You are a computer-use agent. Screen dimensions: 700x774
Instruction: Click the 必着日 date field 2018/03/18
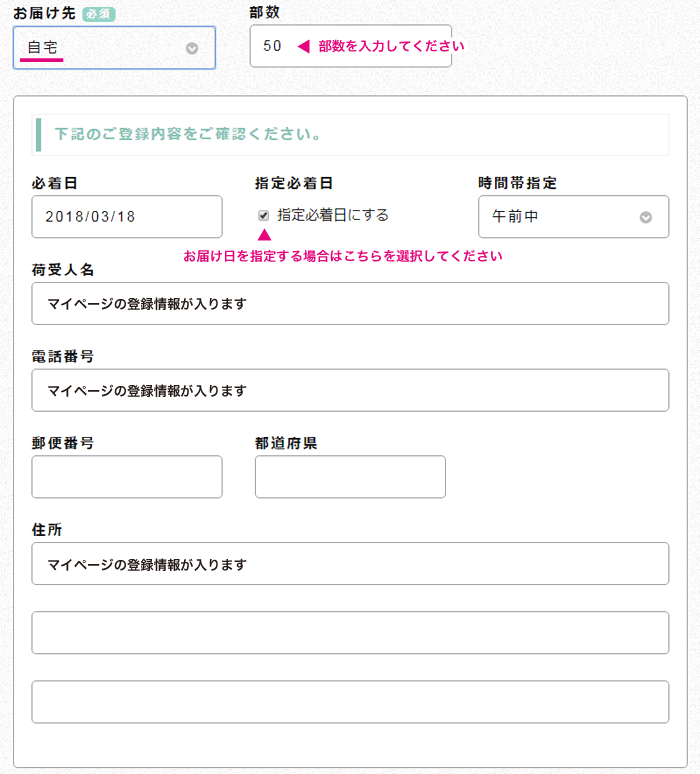tap(127, 217)
